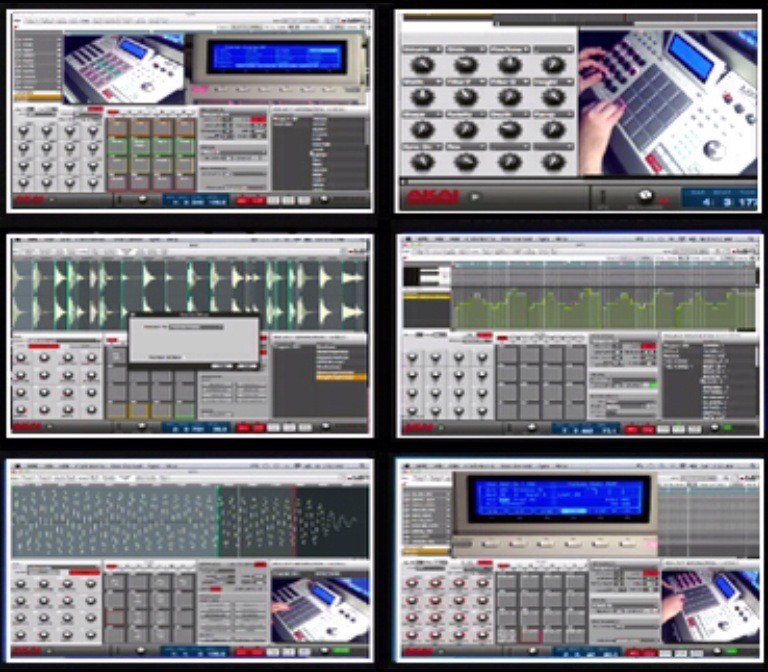Select the orange highlighted row left of the large blue LCD

coord(427,551)
